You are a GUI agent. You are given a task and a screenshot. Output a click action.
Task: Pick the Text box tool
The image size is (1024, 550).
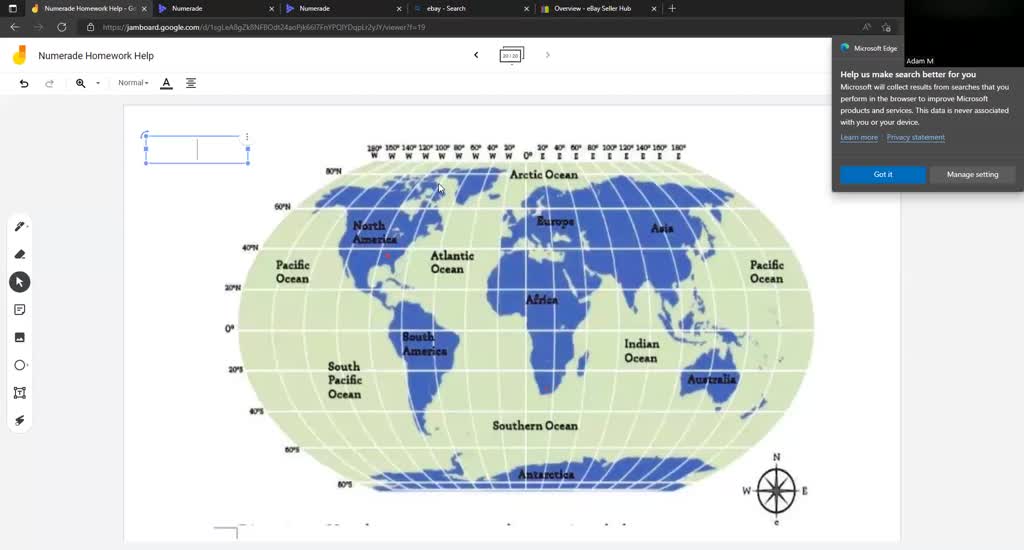(x=20, y=393)
